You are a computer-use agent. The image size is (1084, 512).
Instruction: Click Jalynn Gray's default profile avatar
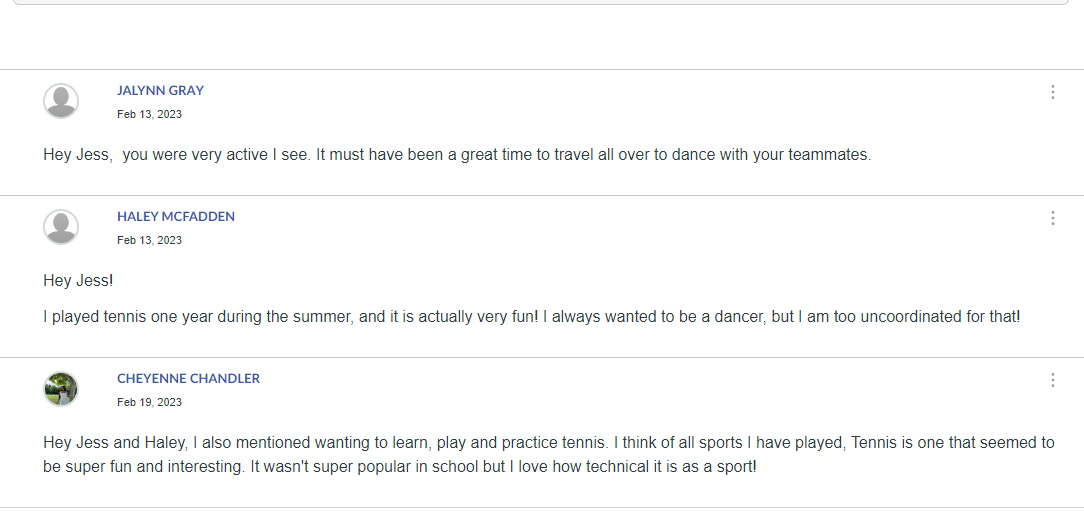click(61, 101)
